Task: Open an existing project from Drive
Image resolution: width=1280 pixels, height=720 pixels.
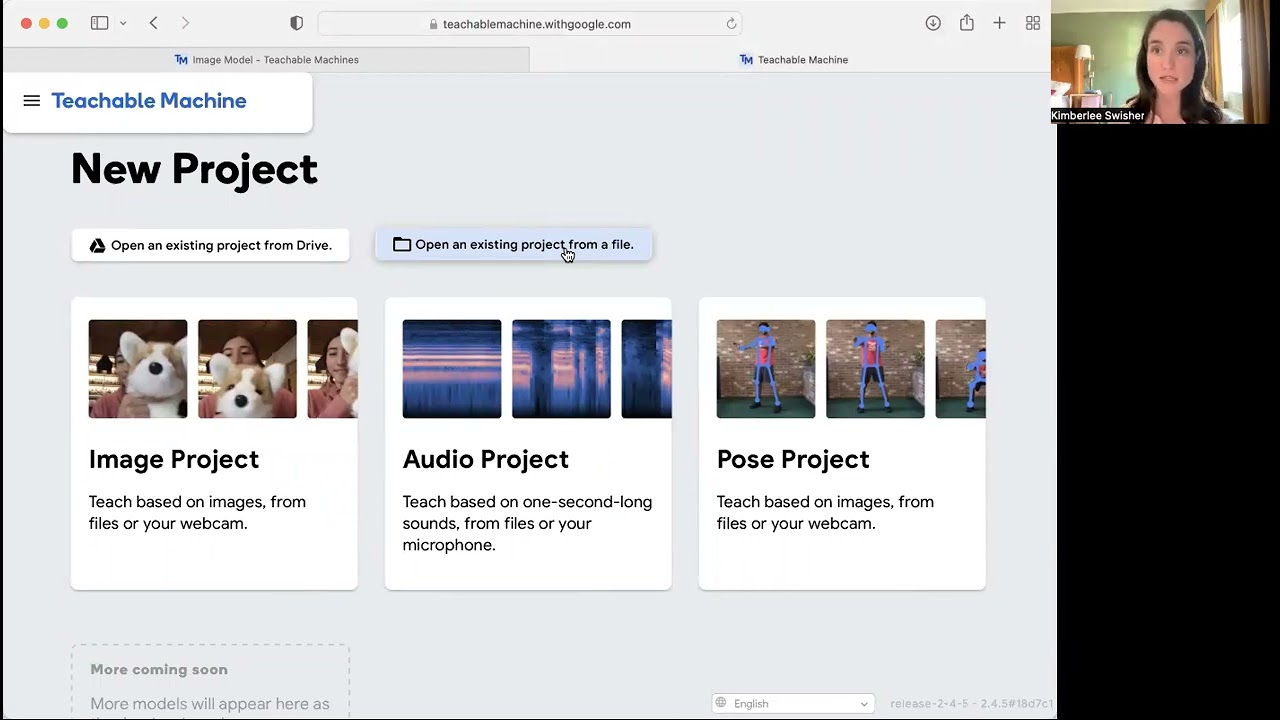Action: [210, 245]
